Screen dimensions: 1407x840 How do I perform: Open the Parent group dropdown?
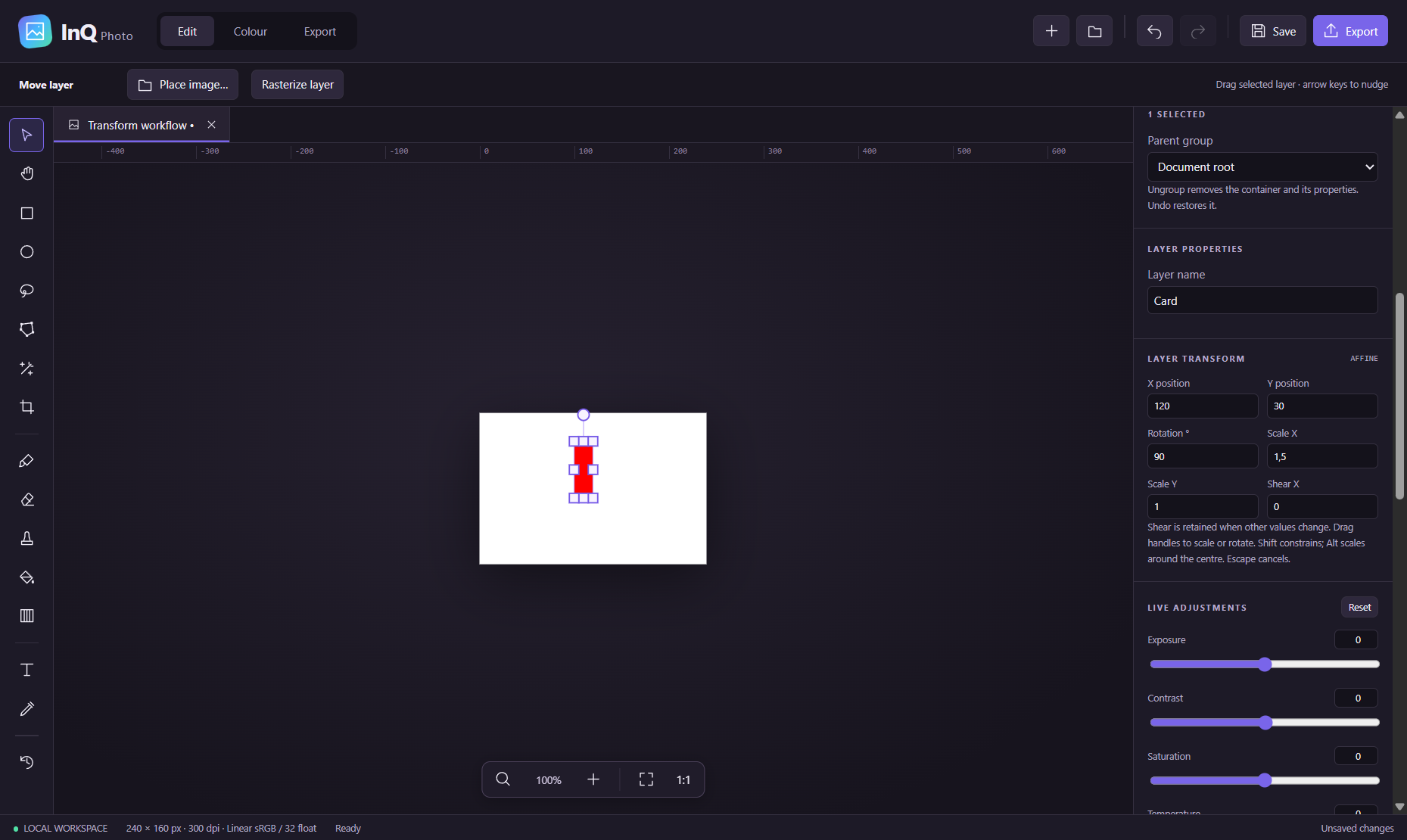(x=1262, y=166)
